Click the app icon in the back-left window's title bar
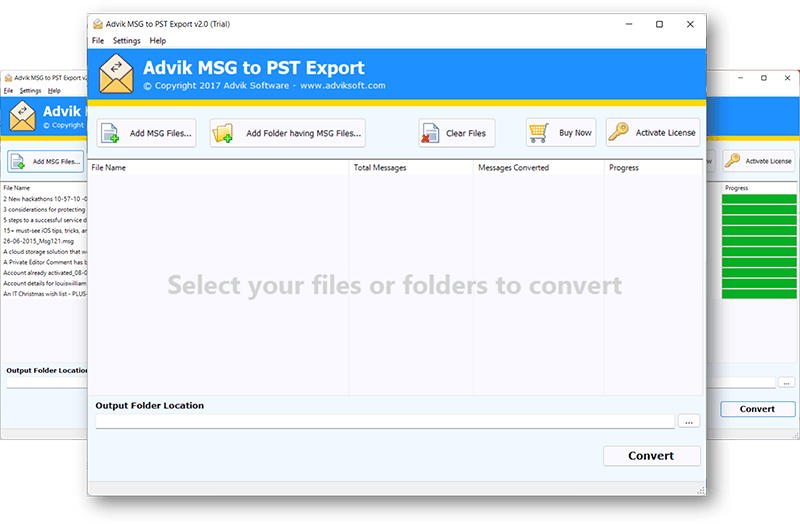800x524 pixels. tap(8, 78)
